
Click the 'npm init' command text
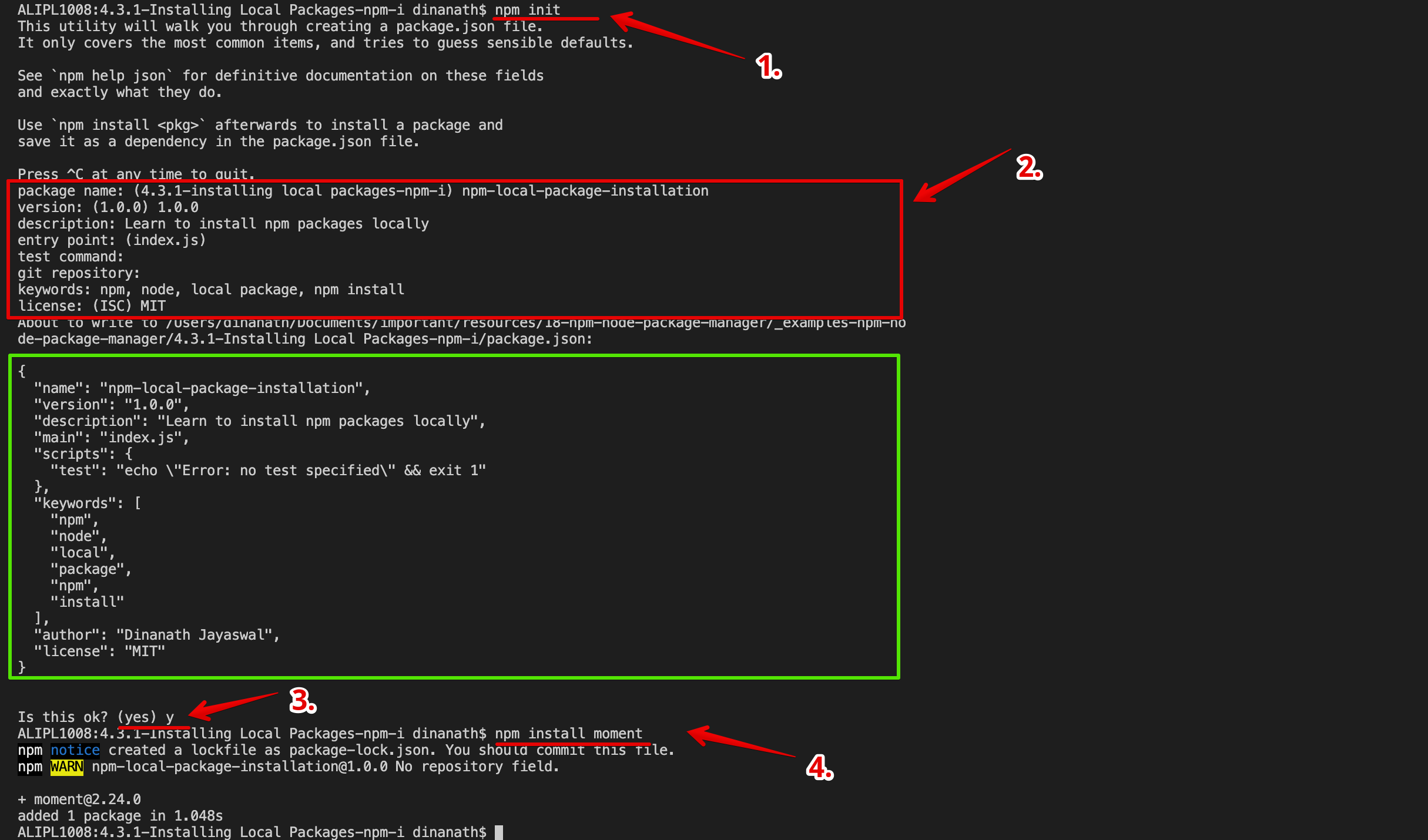(x=527, y=10)
